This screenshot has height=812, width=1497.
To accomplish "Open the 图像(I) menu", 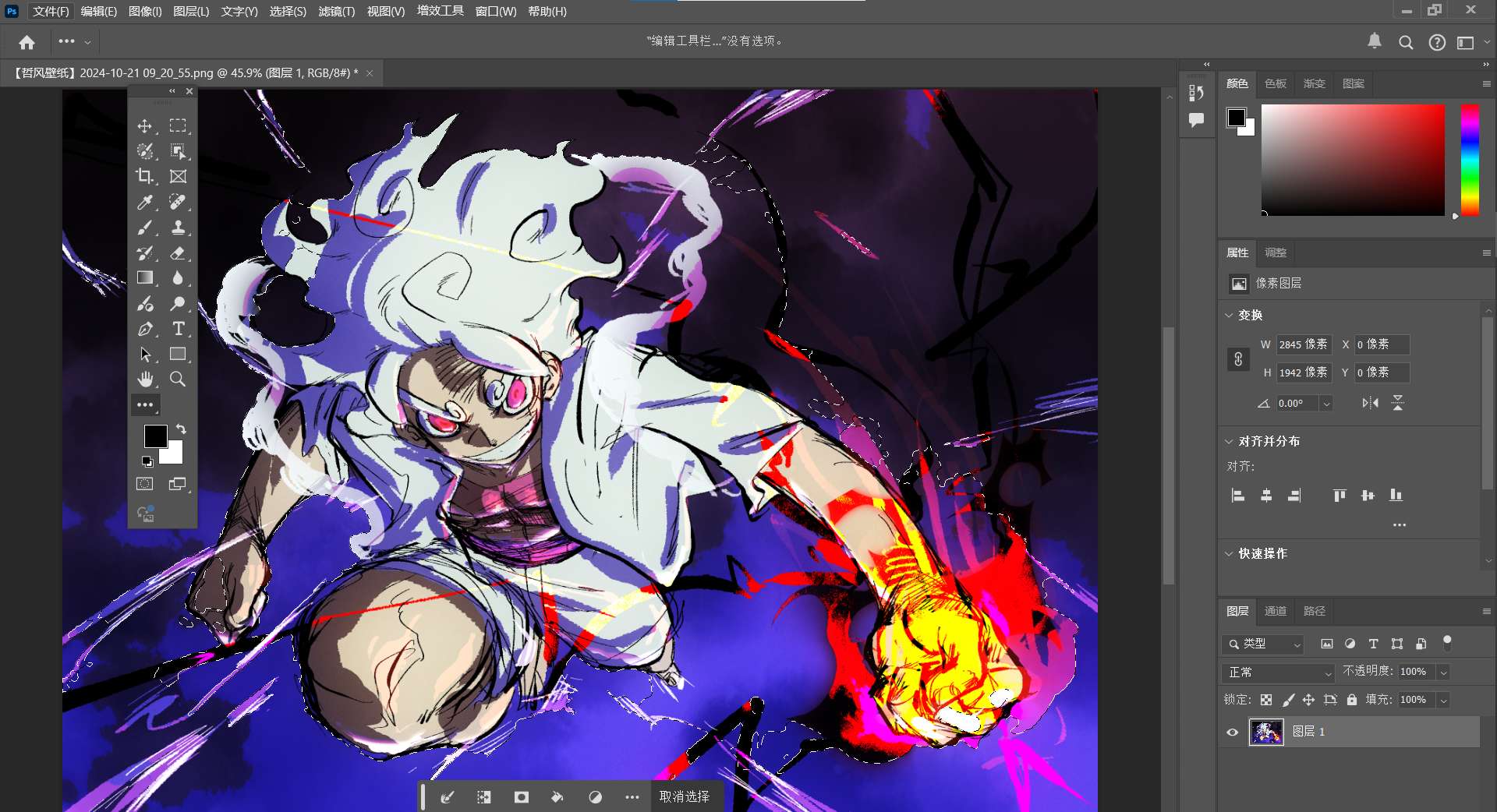I will (x=145, y=12).
